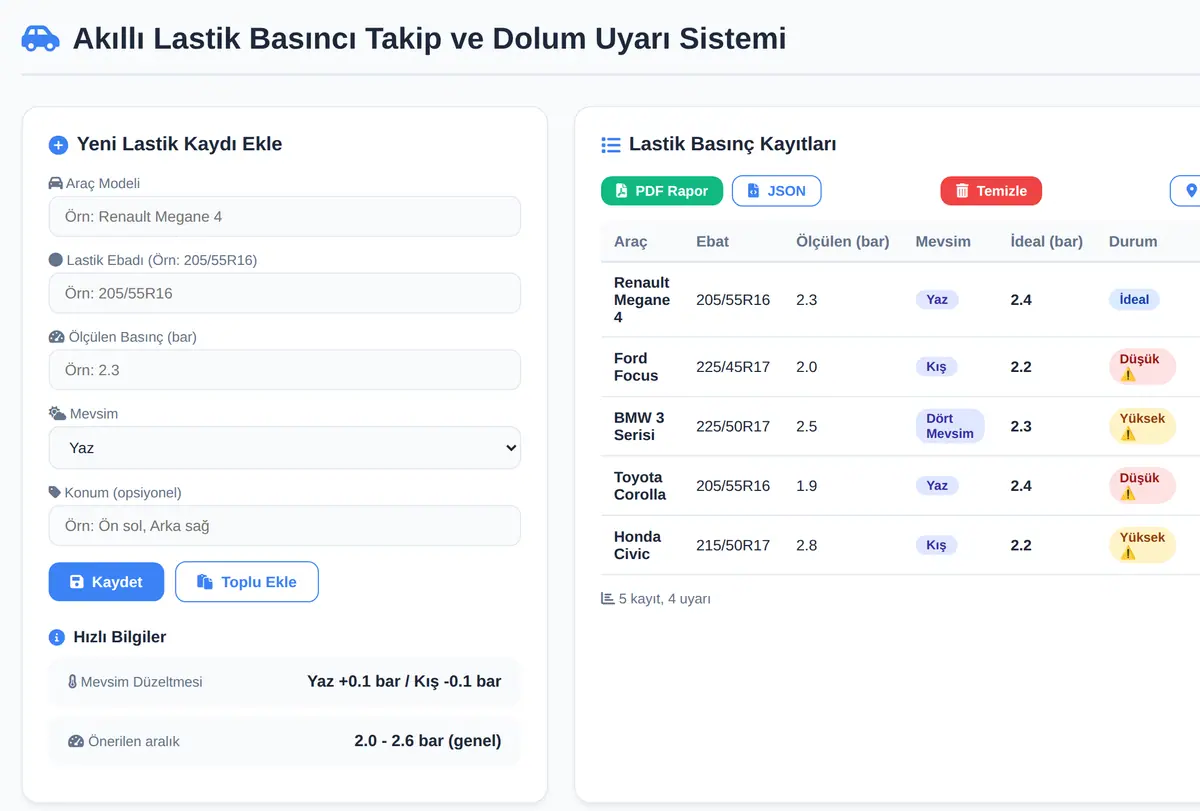
Task: Click the Ölçülen (bar) column header
Action: click(x=843, y=241)
